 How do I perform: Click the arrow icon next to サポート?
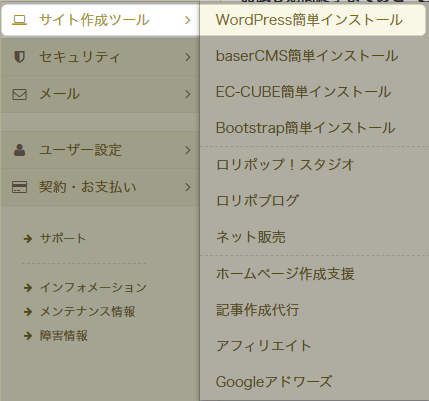click(x=28, y=239)
